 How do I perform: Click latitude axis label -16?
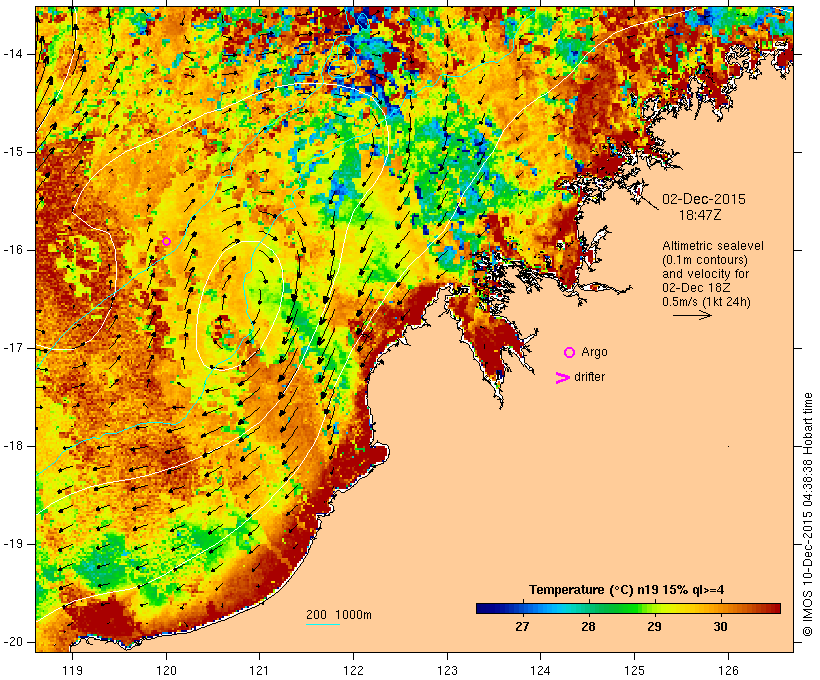pos(12,250)
